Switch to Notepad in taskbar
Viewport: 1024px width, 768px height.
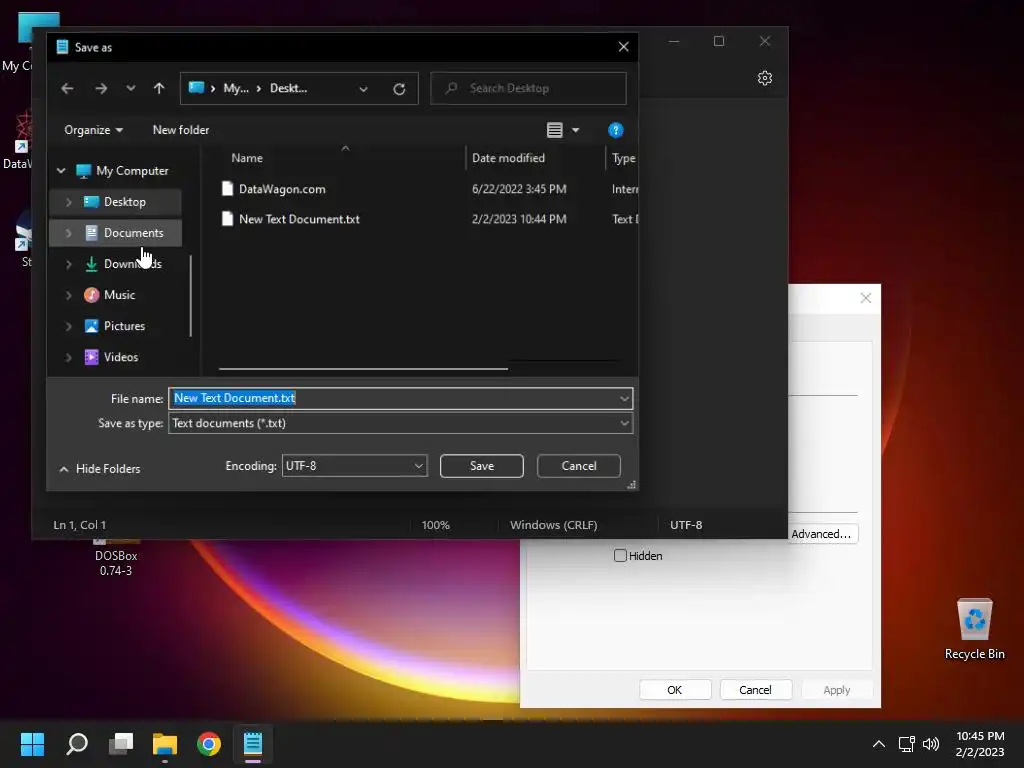253,744
